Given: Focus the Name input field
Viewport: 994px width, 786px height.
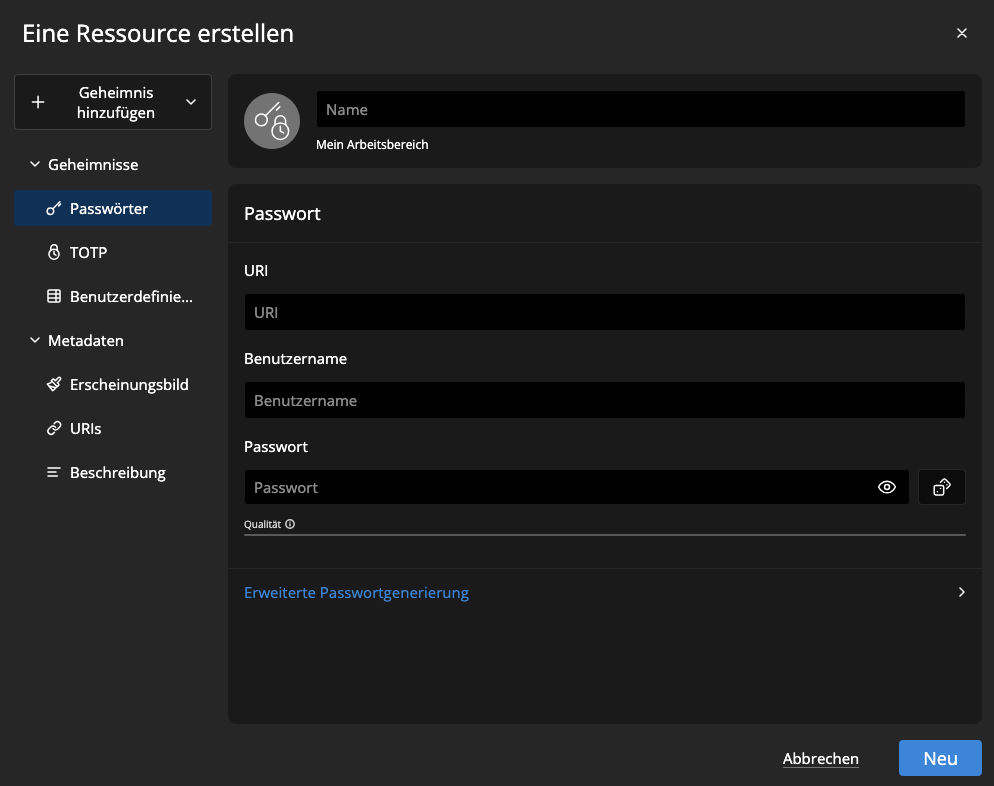Looking at the screenshot, I should click(x=641, y=109).
